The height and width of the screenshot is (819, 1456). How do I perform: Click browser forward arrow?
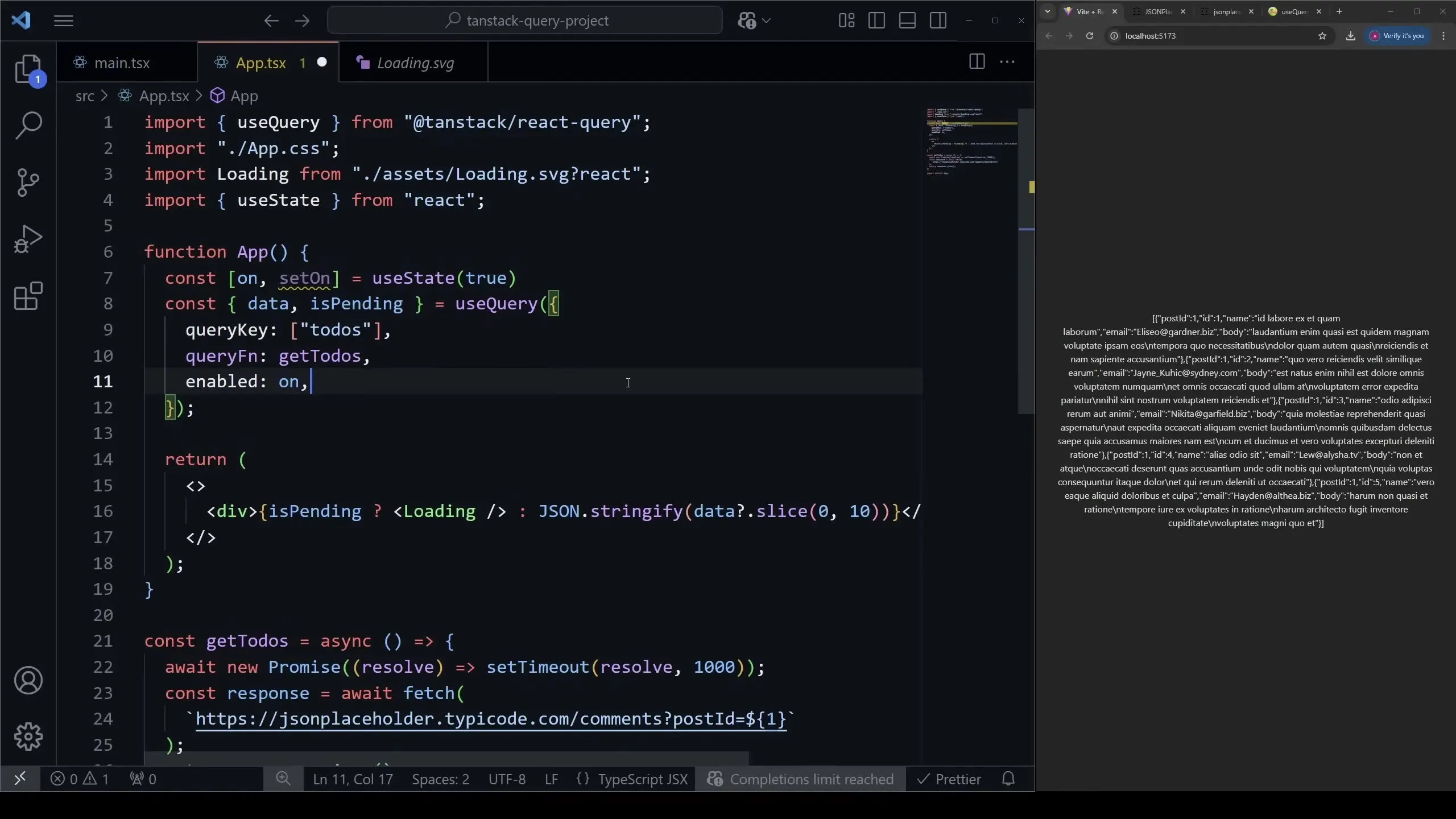1069,36
